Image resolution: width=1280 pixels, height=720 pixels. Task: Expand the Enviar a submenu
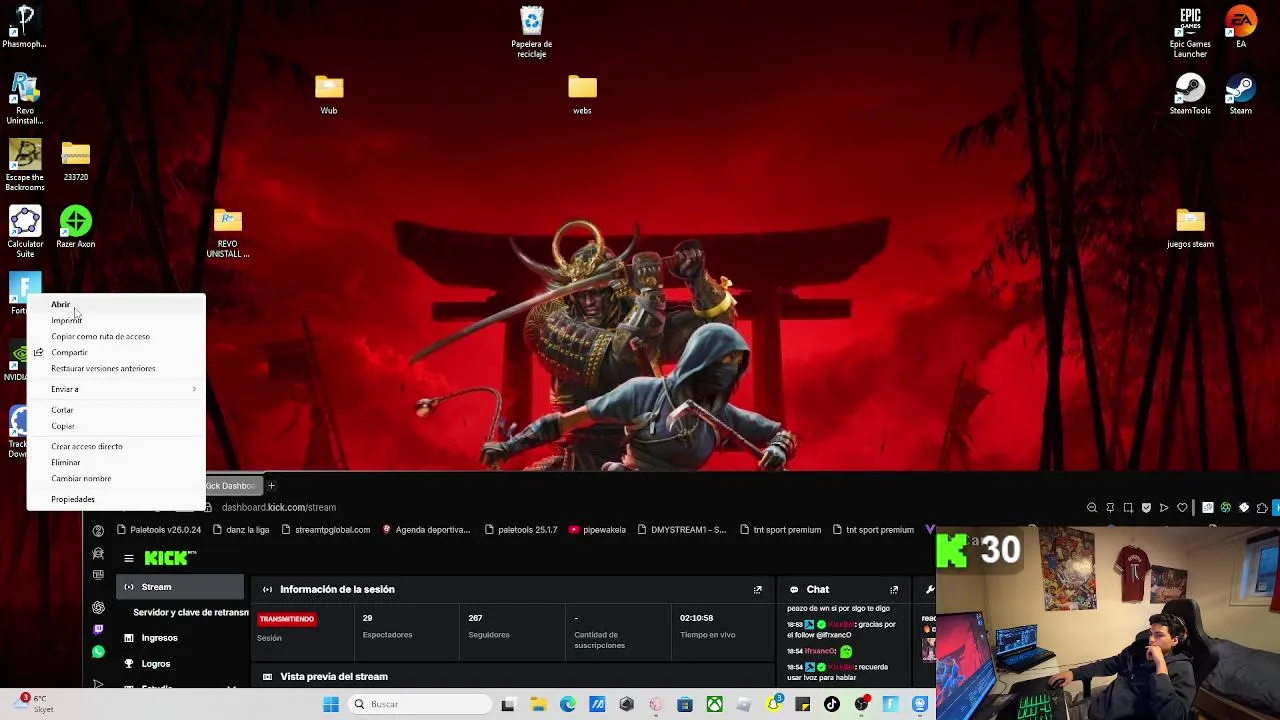[116, 389]
